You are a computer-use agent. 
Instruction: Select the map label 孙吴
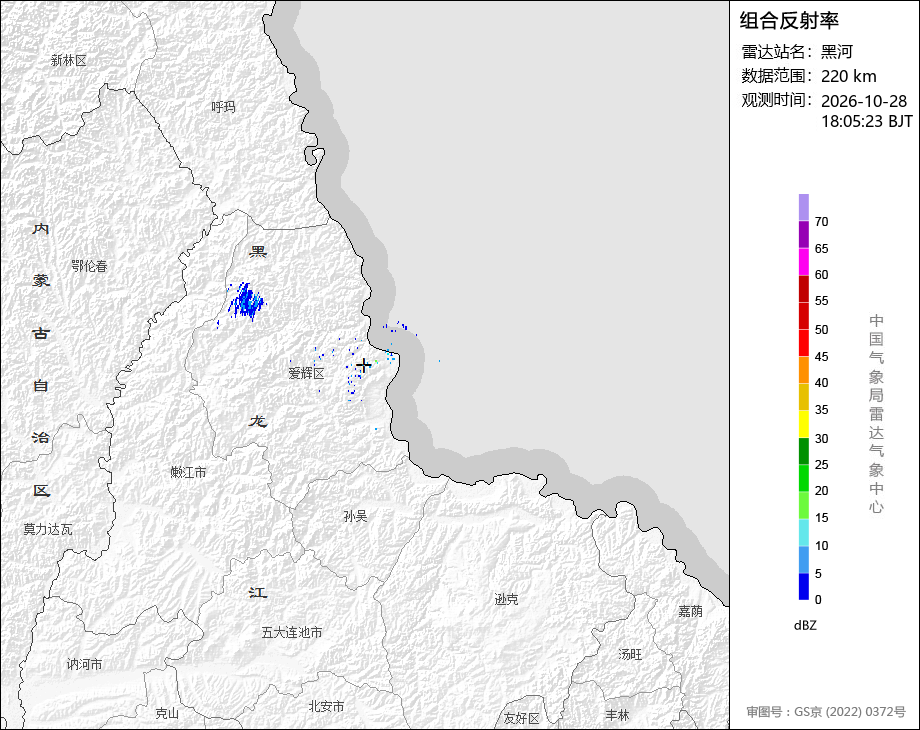point(356,516)
